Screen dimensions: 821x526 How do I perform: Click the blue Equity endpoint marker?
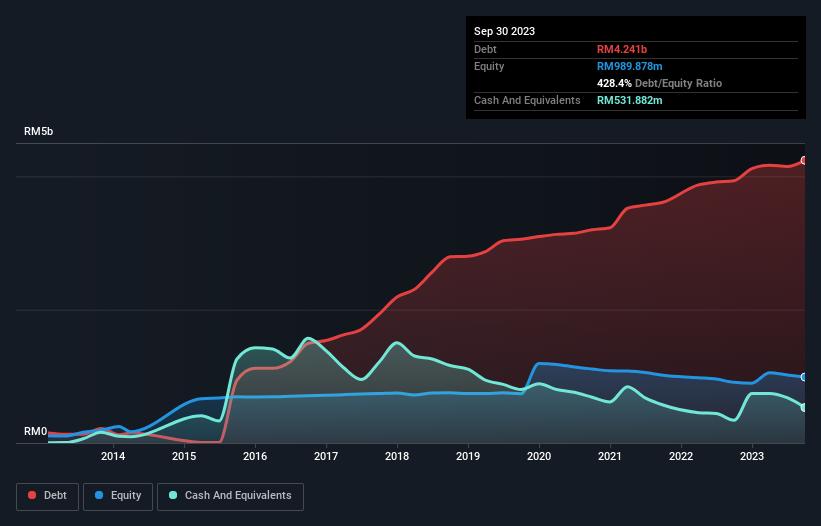pos(804,377)
